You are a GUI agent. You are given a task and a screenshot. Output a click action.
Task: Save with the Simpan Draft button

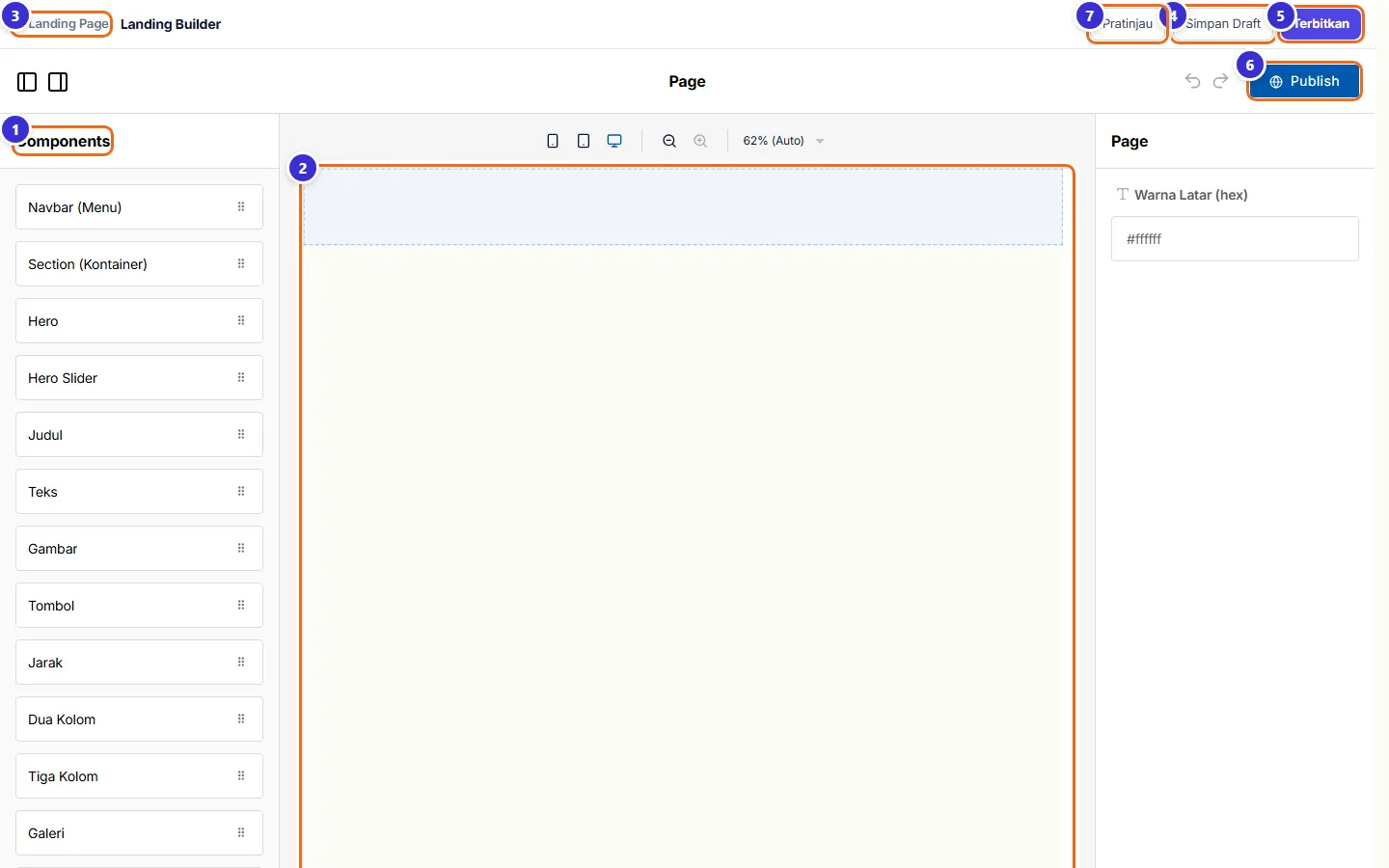(x=1223, y=24)
